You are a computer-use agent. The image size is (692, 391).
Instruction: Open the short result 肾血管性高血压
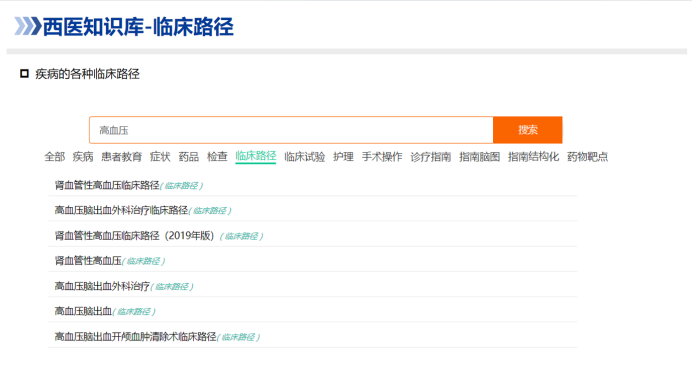[x=88, y=261]
